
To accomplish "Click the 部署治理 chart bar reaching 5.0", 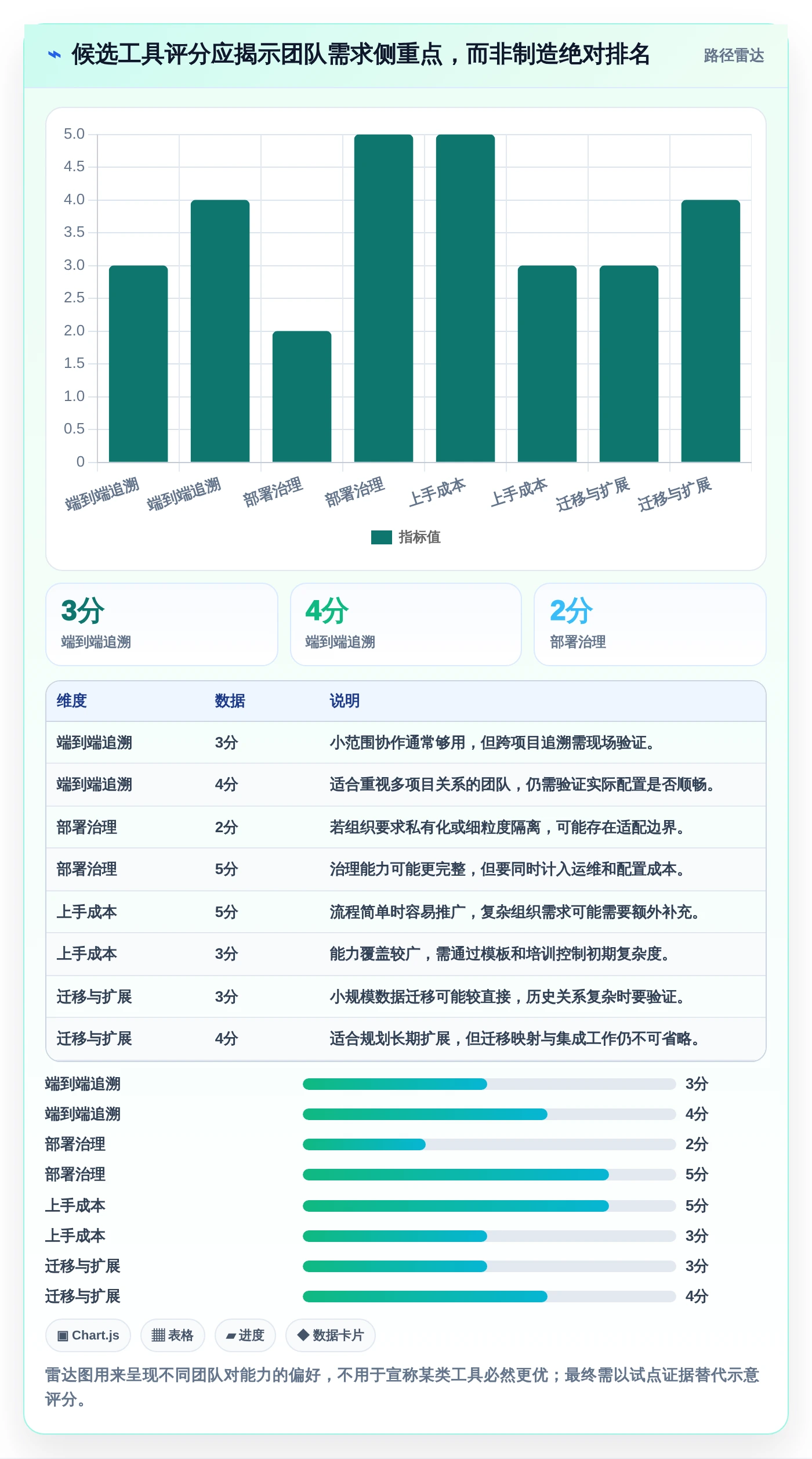I will pyautogui.click(x=384, y=298).
